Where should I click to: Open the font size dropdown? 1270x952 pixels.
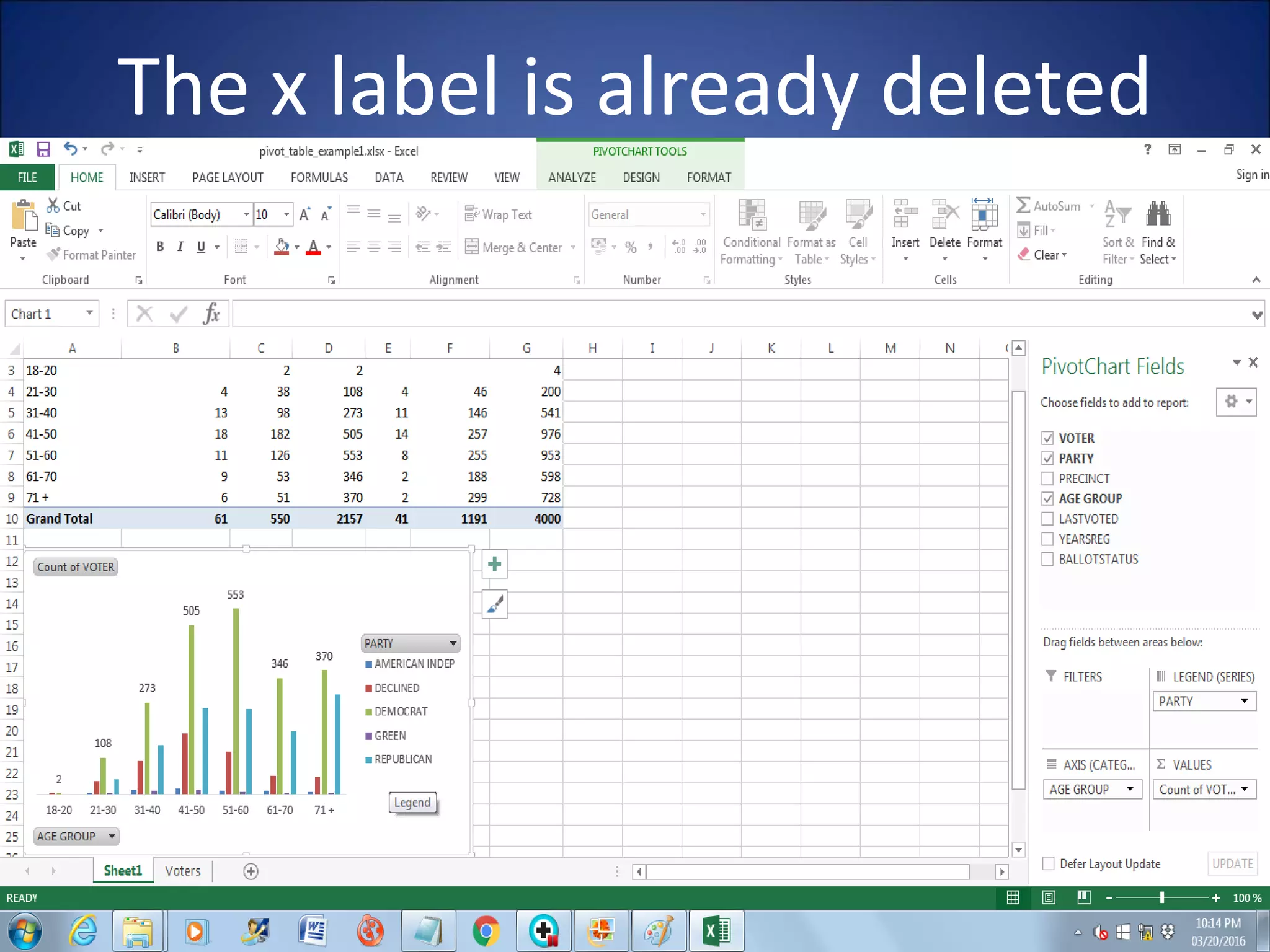click(286, 214)
